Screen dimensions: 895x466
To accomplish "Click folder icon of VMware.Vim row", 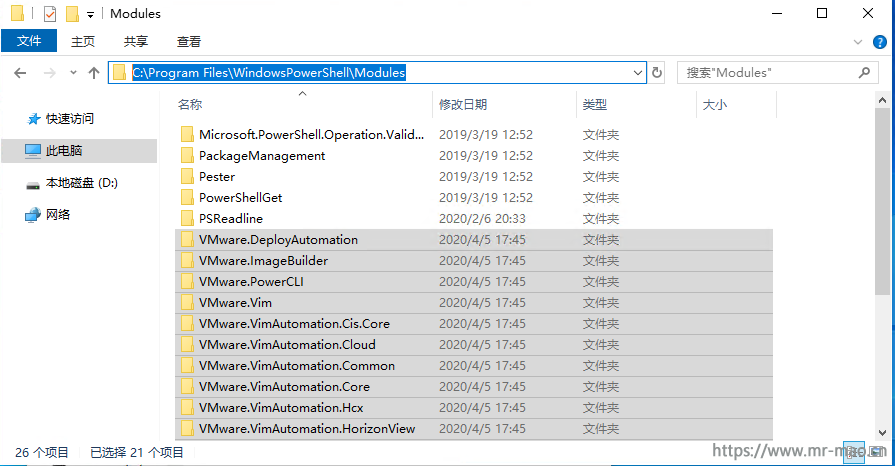I will (187, 302).
